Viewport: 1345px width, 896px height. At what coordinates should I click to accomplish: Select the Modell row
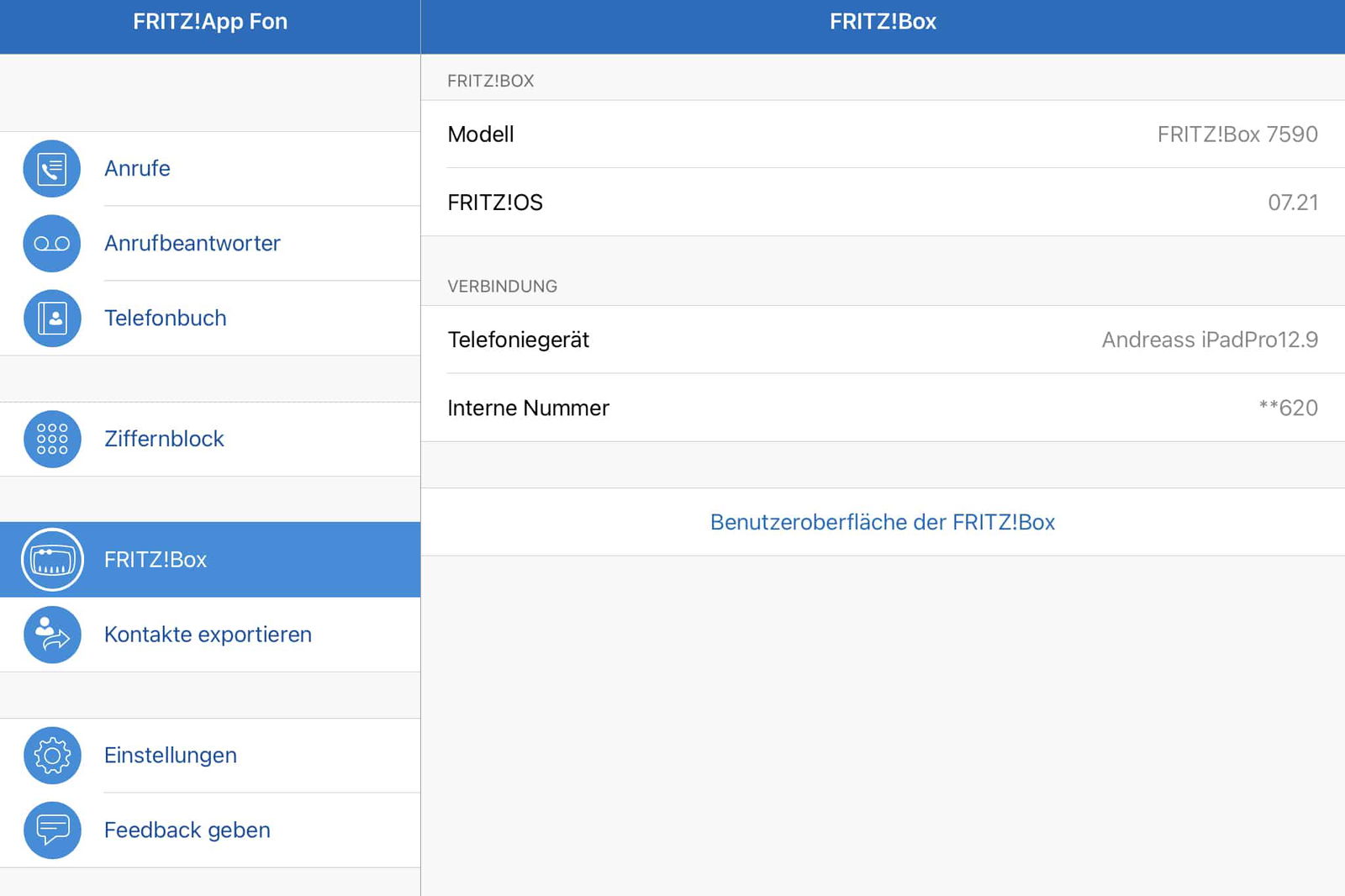pos(882,134)
